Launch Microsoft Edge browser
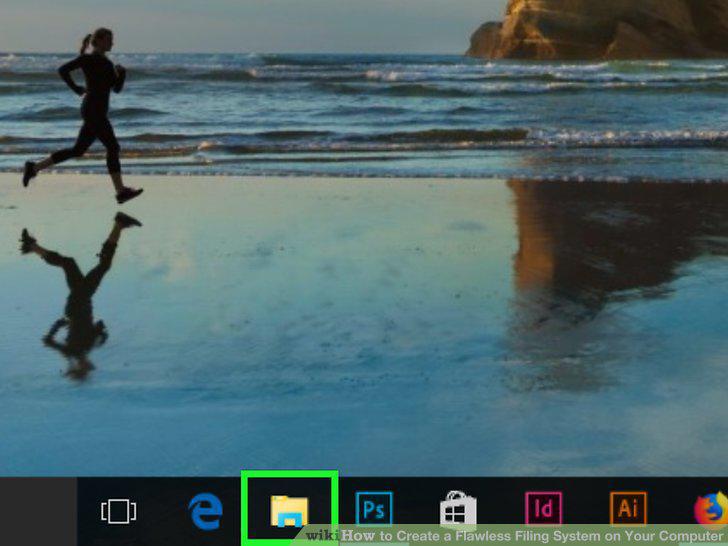 (x=205, y=511)
